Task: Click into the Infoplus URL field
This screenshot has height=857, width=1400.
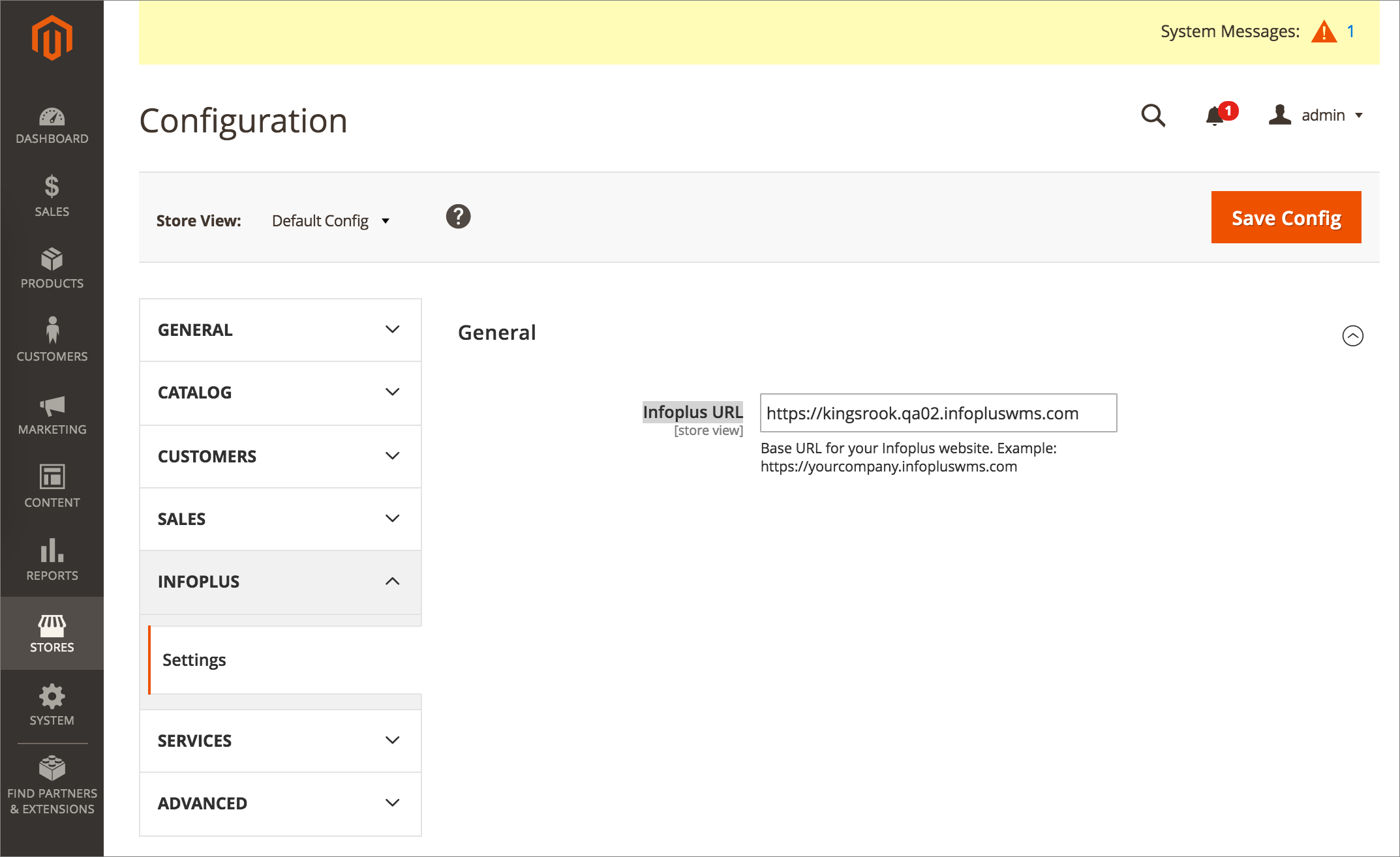Action: pos(938,413)
